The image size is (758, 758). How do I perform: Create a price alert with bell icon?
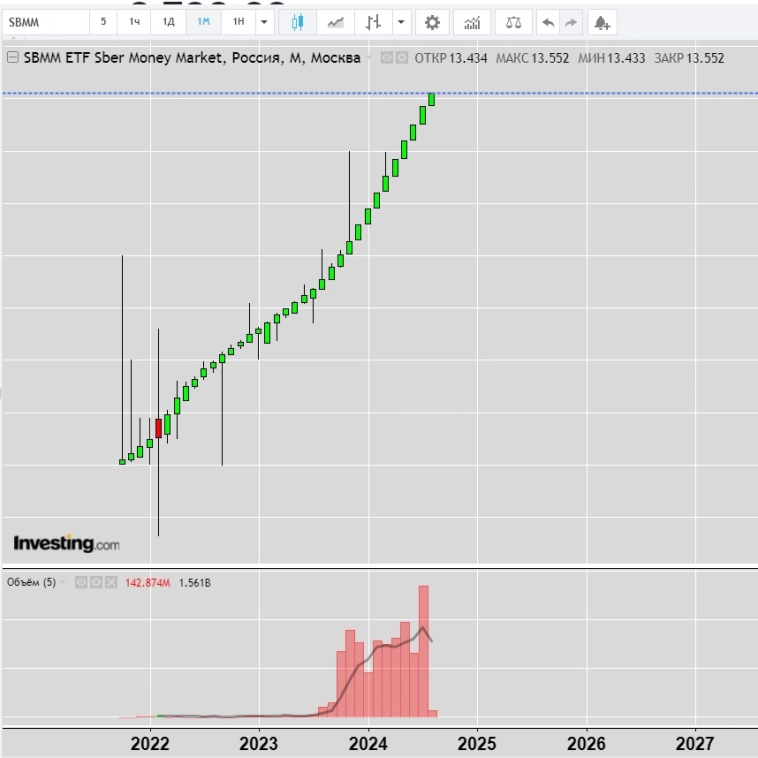coord(602,22)
